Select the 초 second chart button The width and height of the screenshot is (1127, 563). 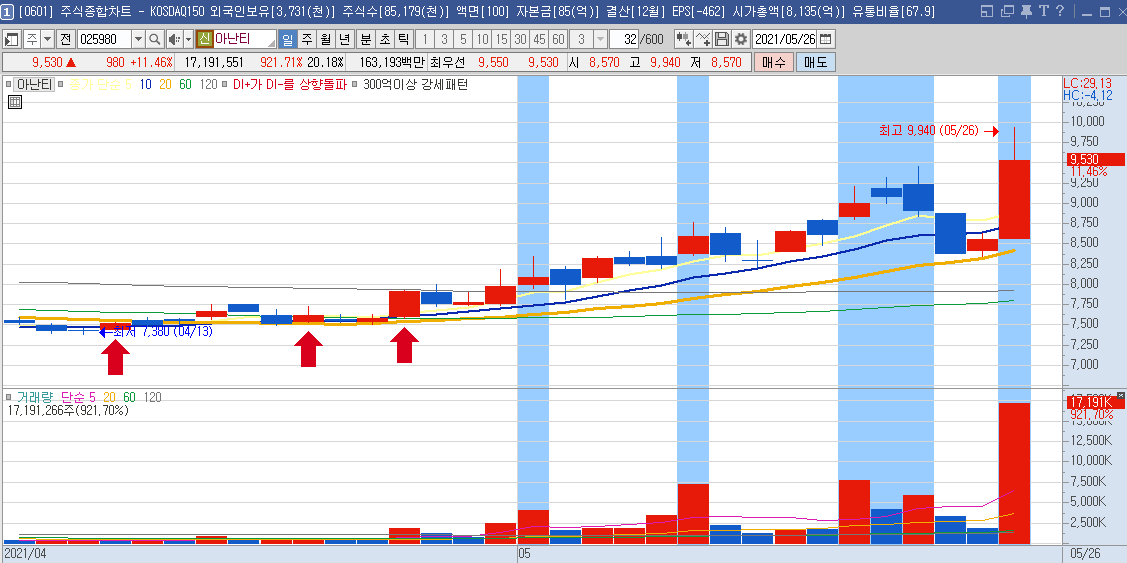coord(385,40)
